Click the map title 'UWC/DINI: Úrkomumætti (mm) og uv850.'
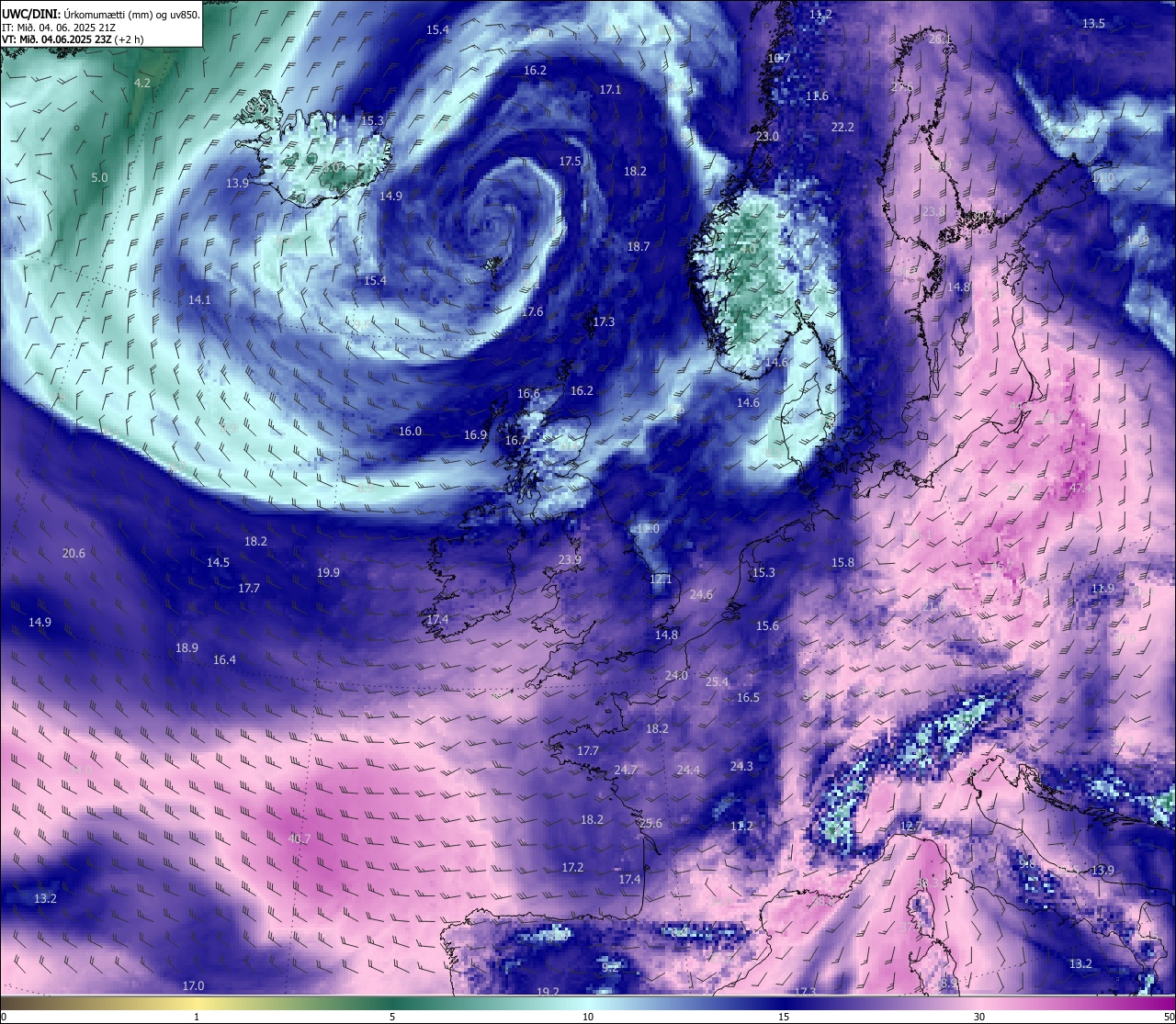 tap(101, 15)
